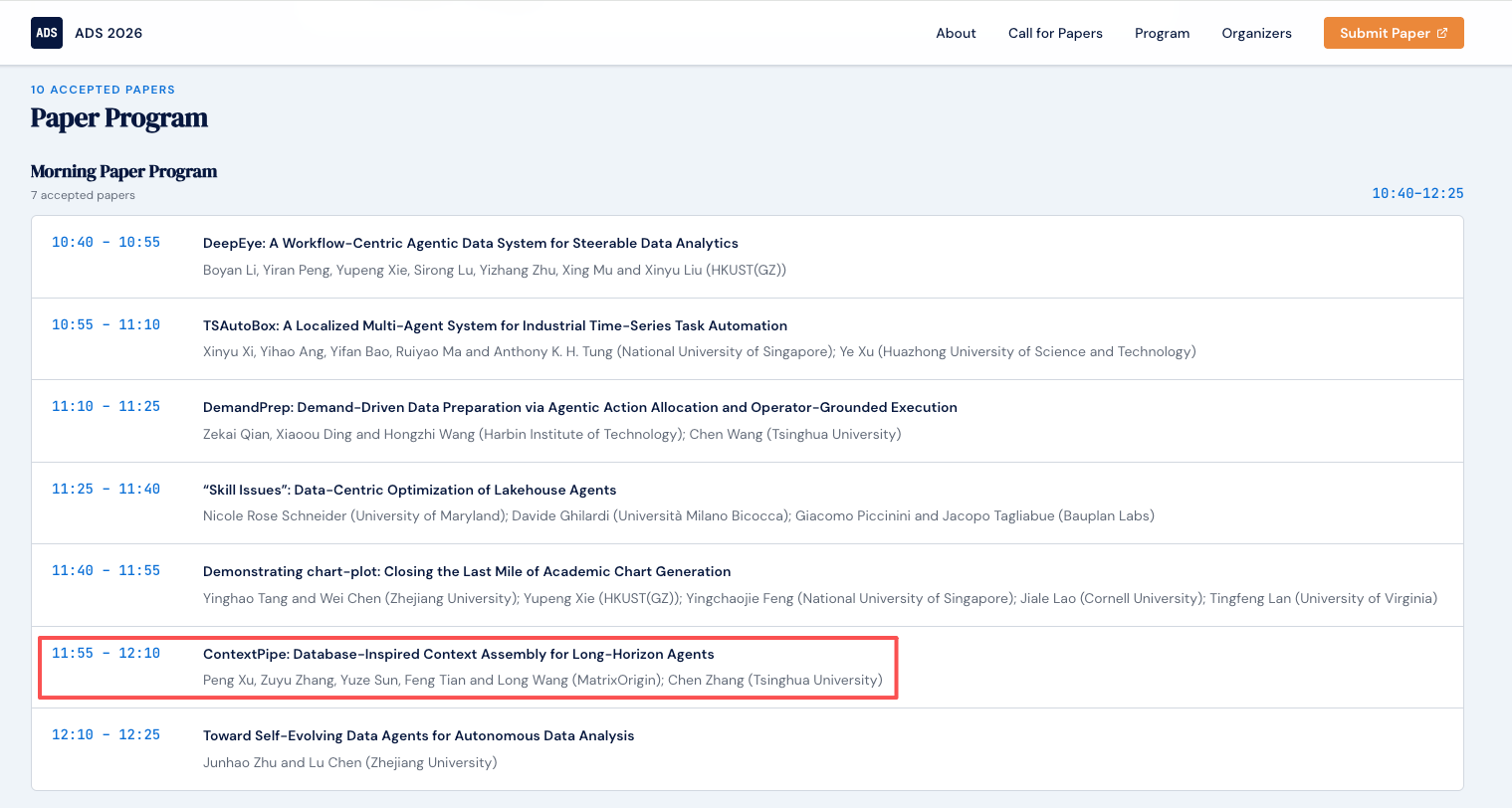Click the 11:55 - 12:10 time slot
Screen dimensions: 1512x808
[x=106, y=653]
